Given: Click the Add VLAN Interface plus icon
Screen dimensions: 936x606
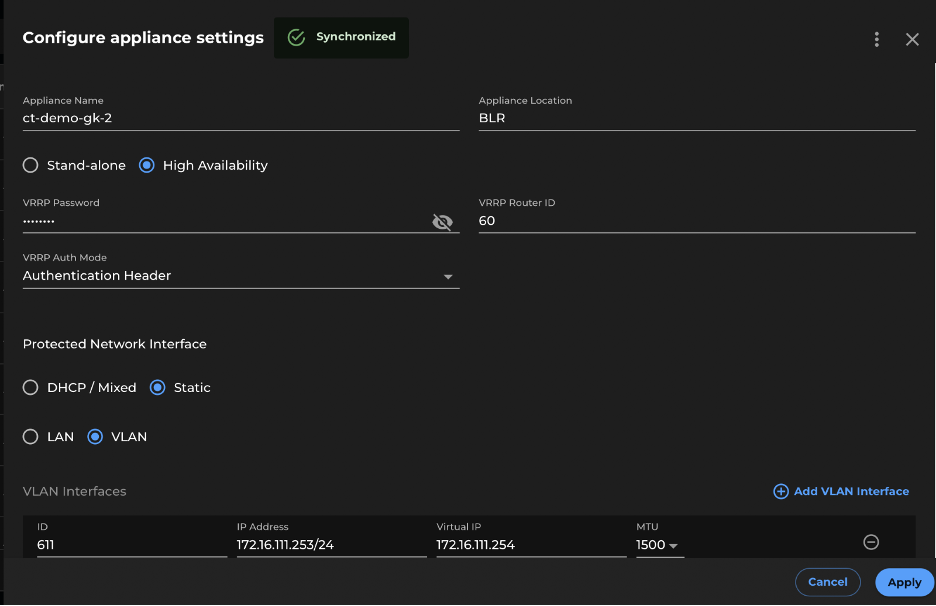Looking at the screenshot, I should pyautogui.click(x=781, y=491).
